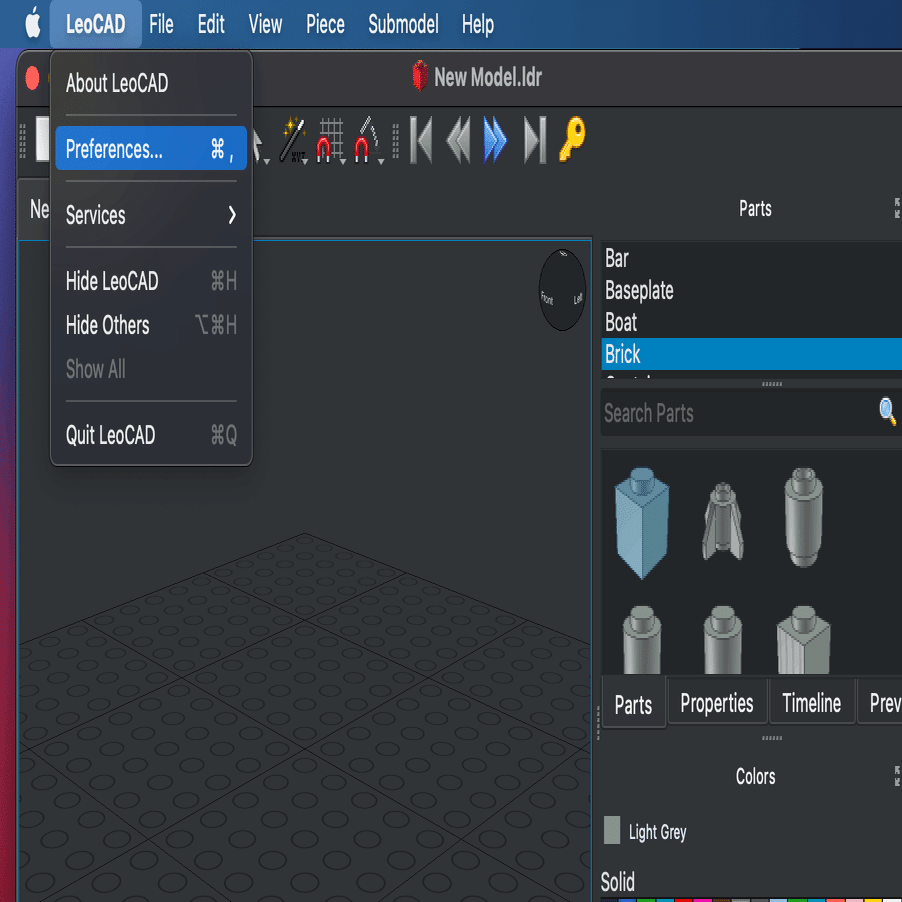This screenshot has width=902, height=902.
Task: Switch to the Properties tab
Action: click(717, 702)
